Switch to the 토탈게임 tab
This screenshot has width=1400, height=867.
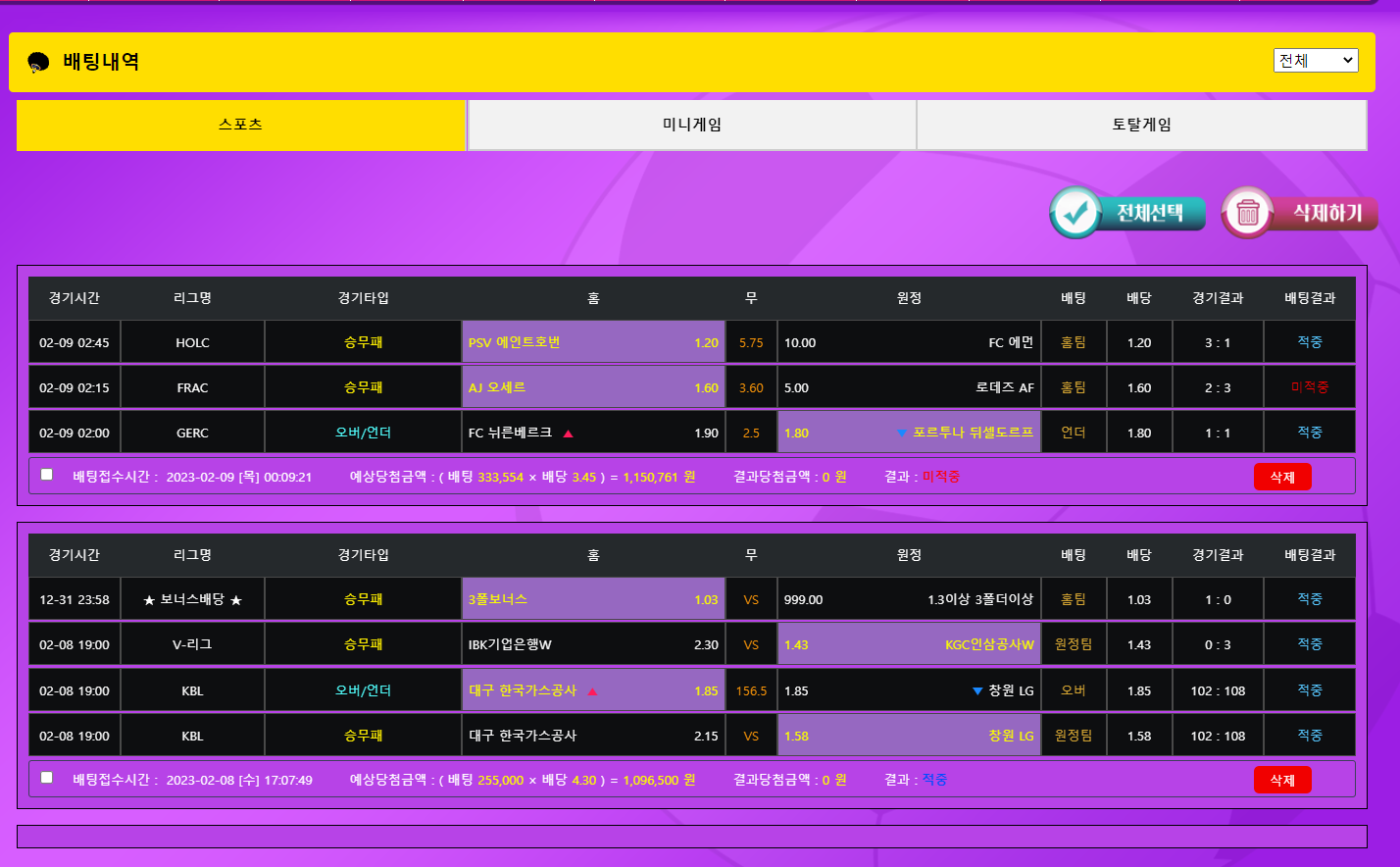[1141, 125]
